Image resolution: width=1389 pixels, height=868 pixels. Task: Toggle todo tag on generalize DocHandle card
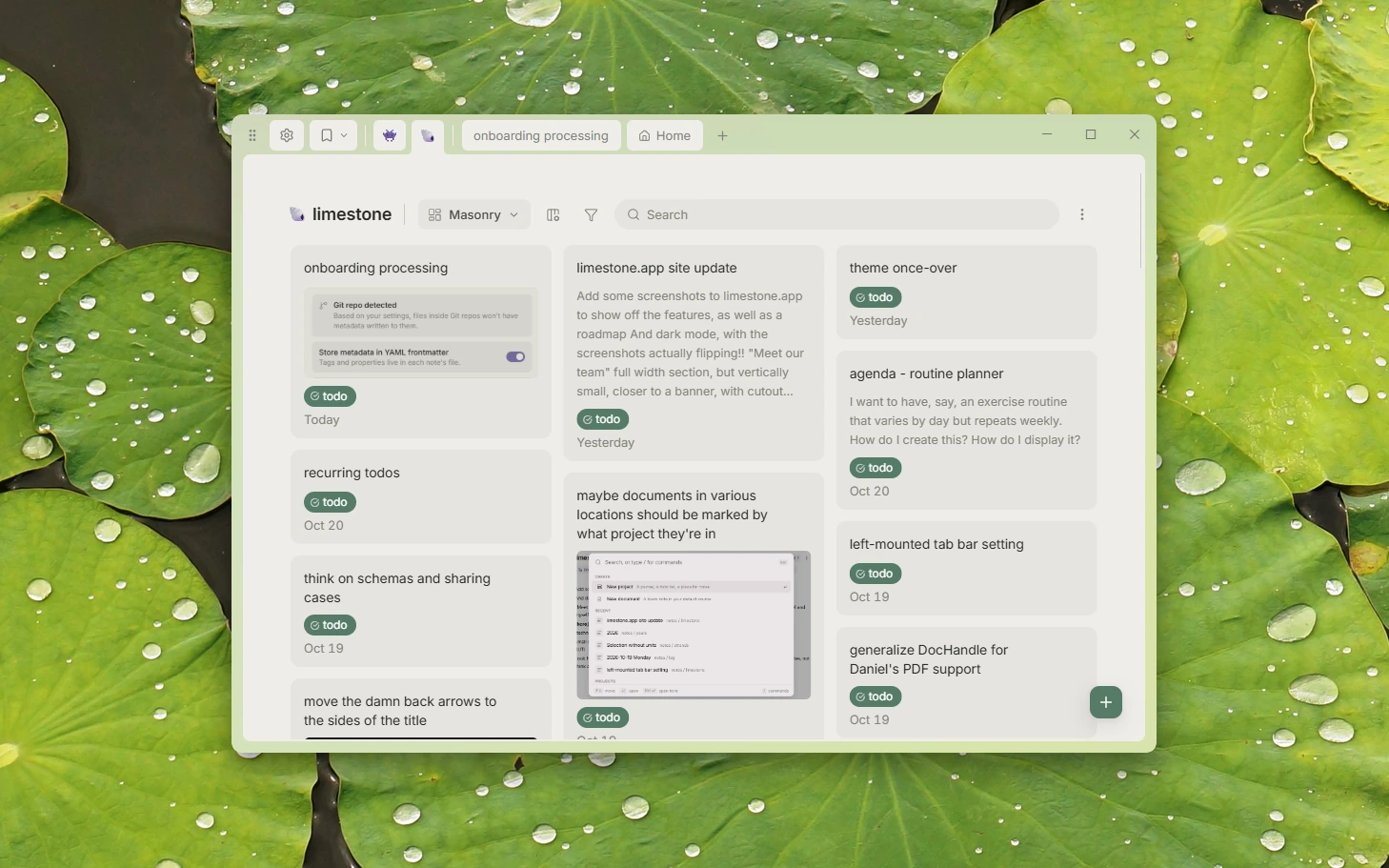[x=876, y=696]
